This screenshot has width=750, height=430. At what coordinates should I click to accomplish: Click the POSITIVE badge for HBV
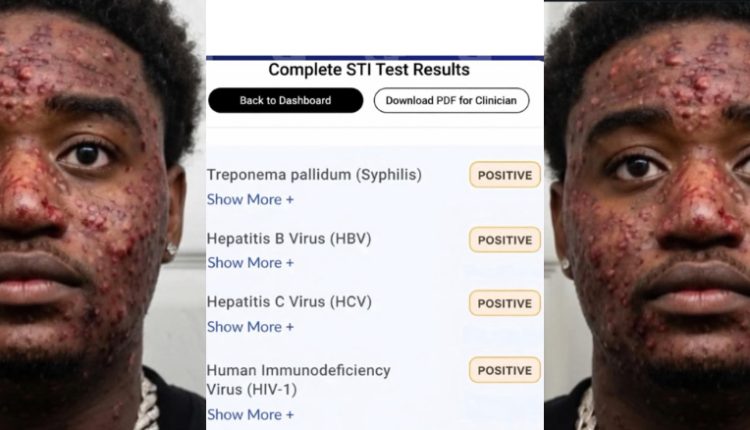(x=505, y=240)
